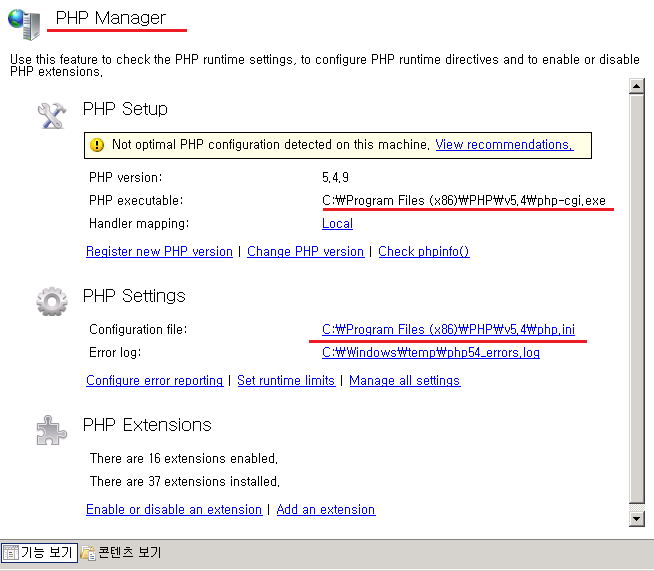Switch to 기능 보기 view tab
654x571 pixels.
pyautogui.click(x=39, y=553)
